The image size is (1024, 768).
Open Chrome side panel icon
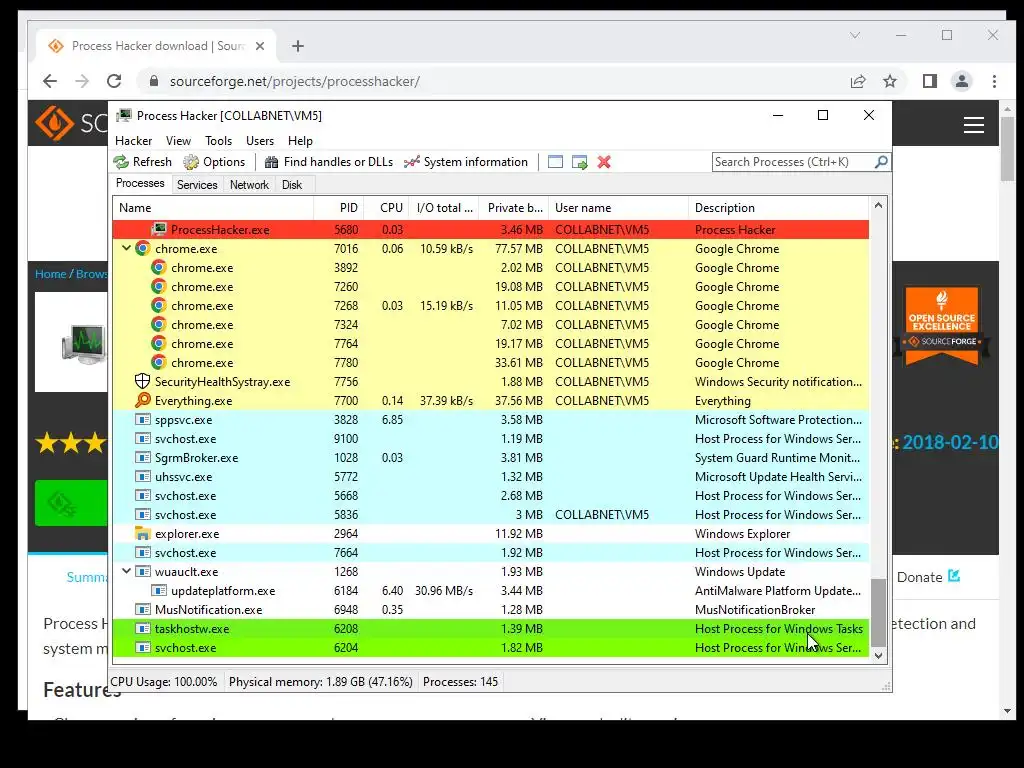click(x=930, y=81)
